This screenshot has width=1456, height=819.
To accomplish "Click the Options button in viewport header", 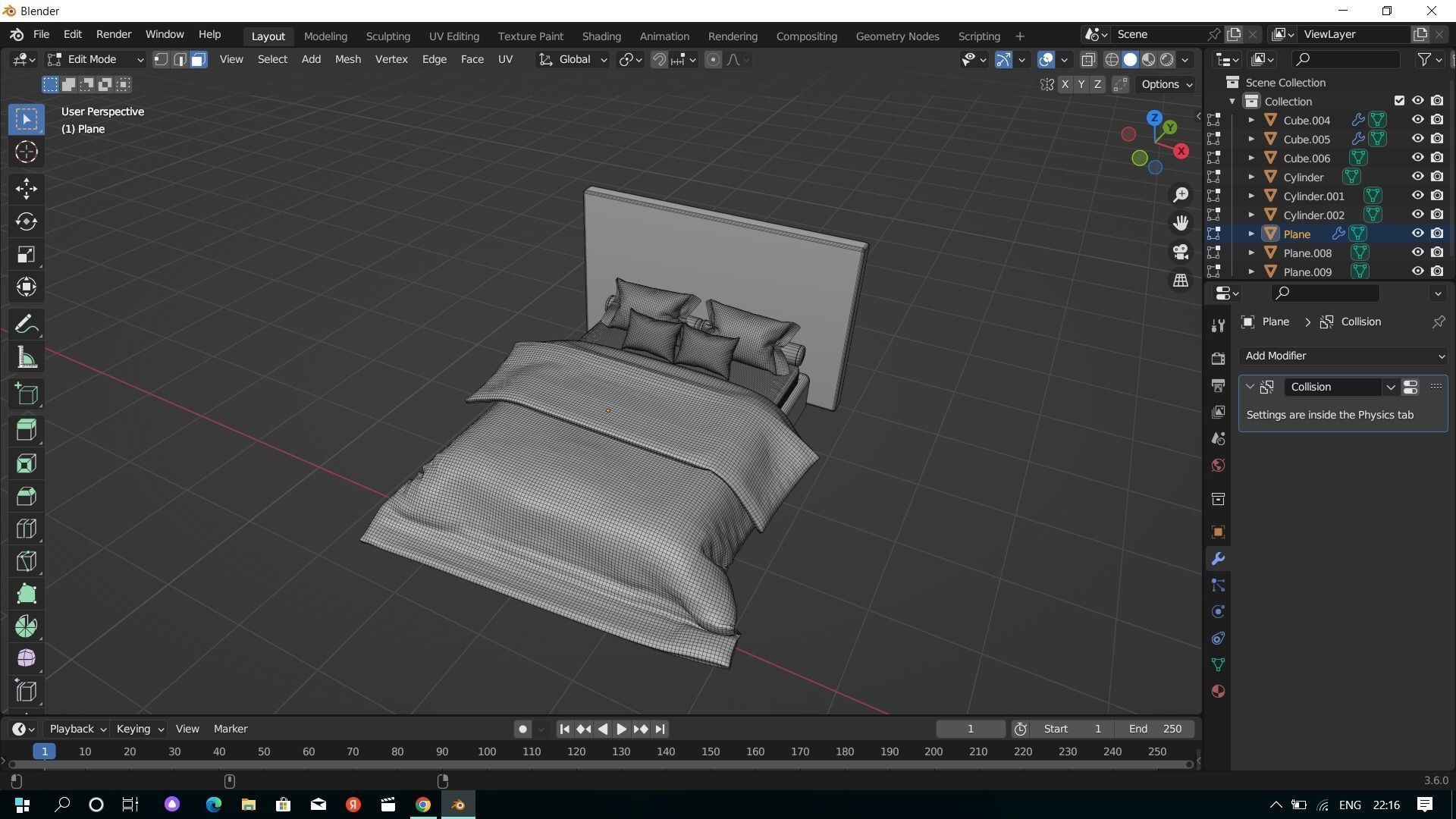I will click(1165, 84).
